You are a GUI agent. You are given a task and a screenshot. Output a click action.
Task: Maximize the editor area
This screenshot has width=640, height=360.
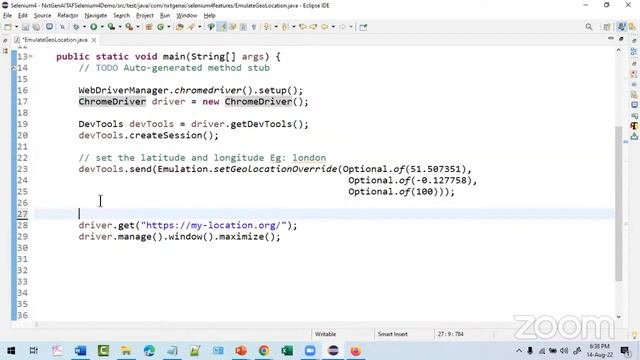click(621, 39)
